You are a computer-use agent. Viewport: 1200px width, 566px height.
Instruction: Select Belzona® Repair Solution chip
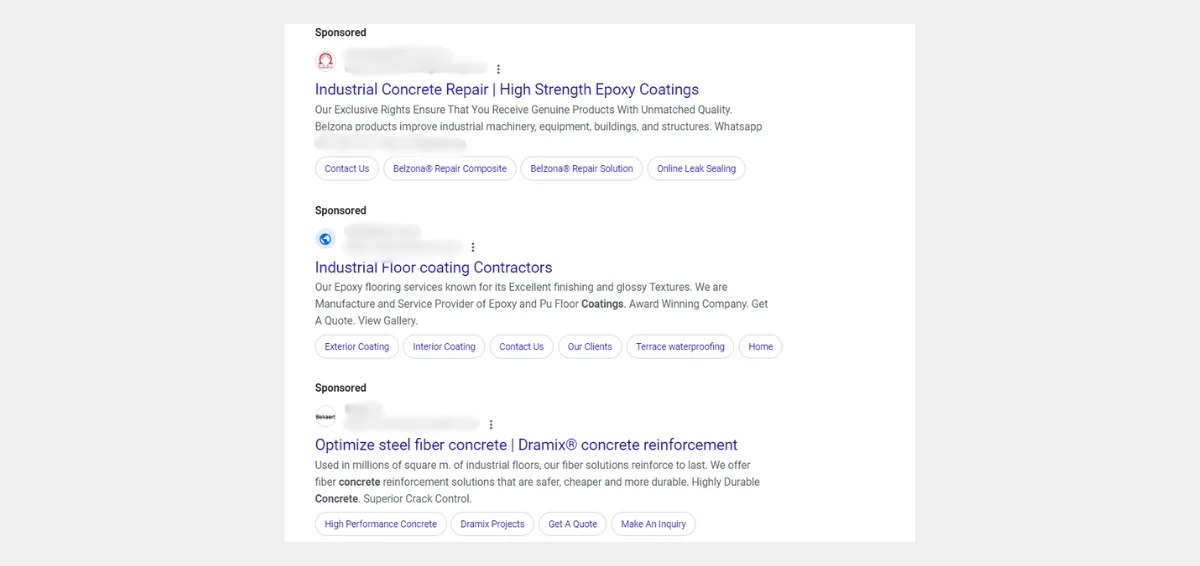(582, 169)
